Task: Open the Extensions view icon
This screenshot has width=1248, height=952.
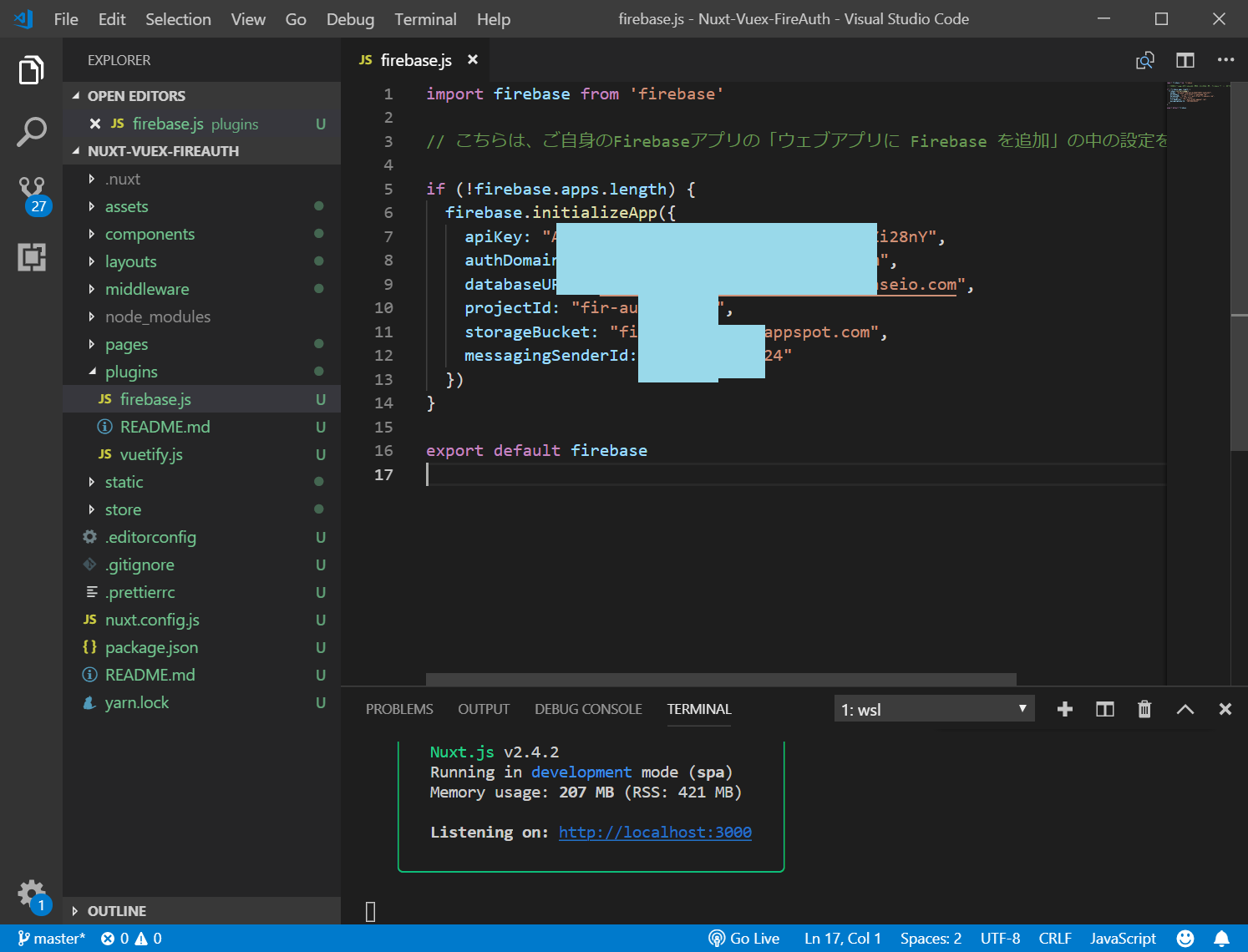Action: point(32,257)
